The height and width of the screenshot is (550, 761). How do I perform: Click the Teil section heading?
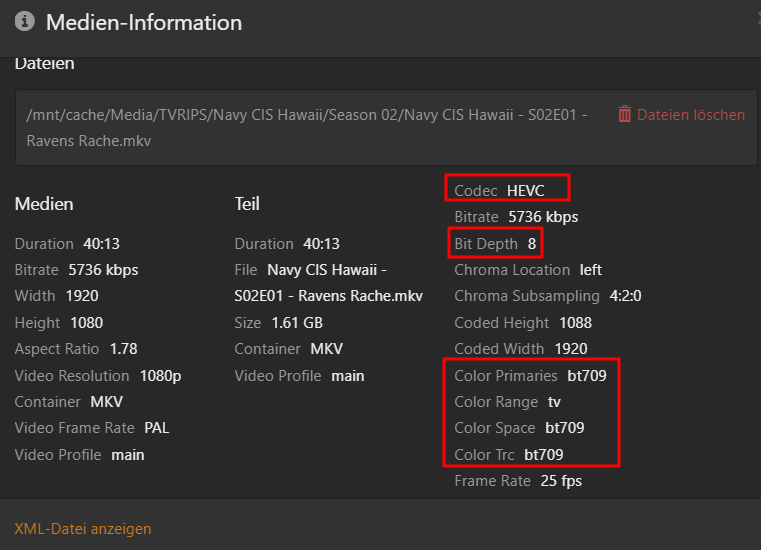tap(247, 204)
